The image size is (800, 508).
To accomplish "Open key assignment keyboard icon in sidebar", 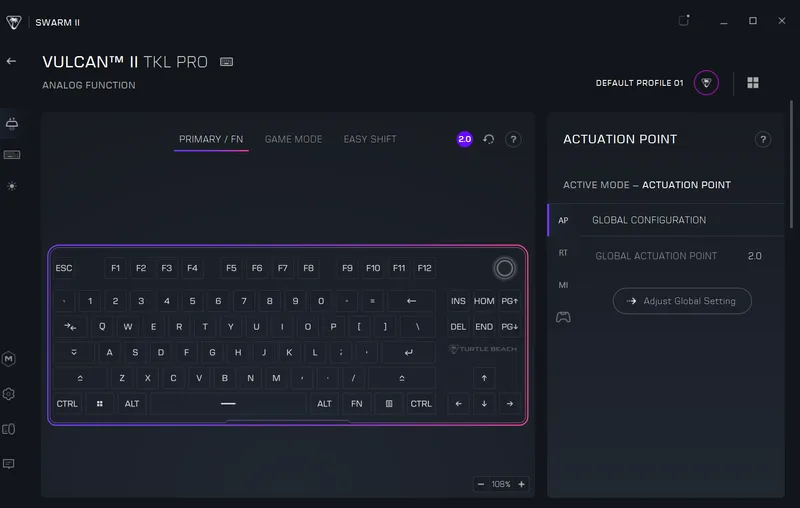I will [12, 155].
